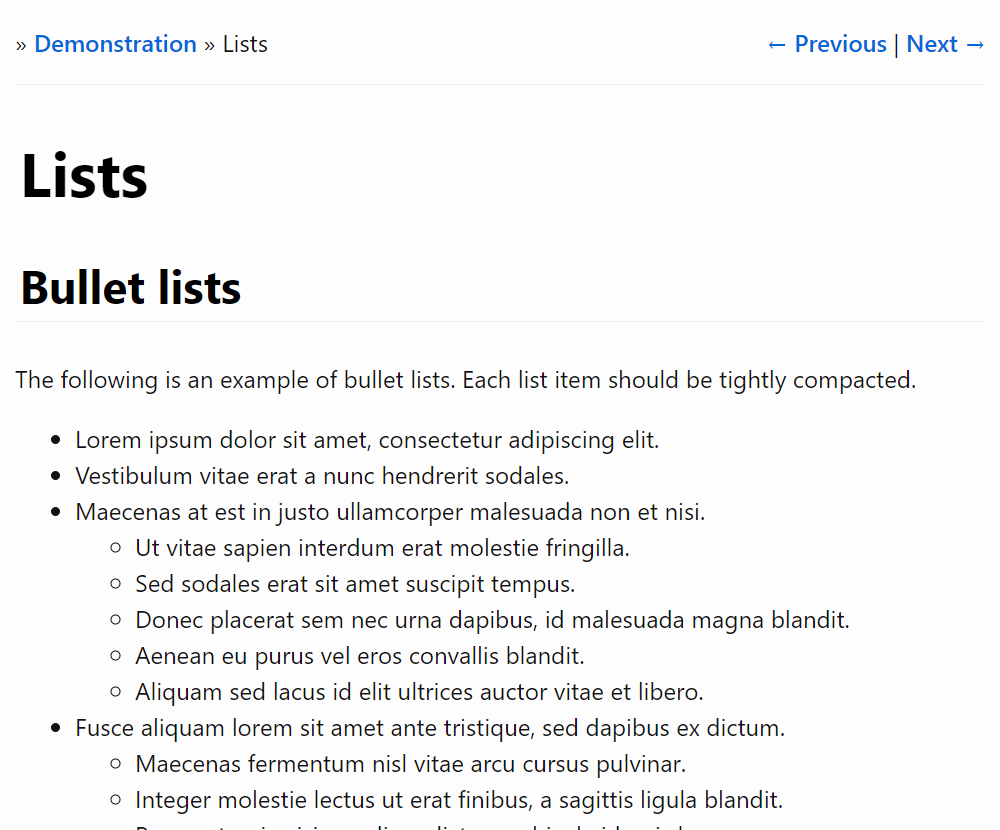
Task: Click the Lists breadcrumb text
Action: [x=245, y=44]
